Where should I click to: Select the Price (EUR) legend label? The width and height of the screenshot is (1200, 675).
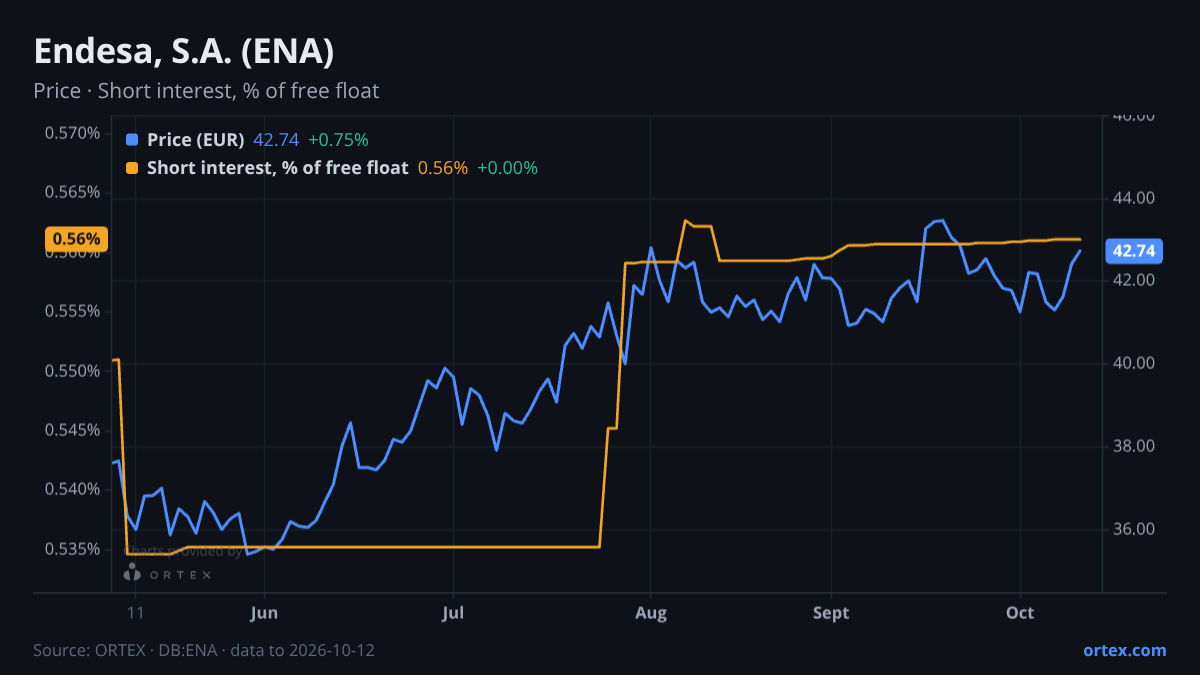[195, 140]
